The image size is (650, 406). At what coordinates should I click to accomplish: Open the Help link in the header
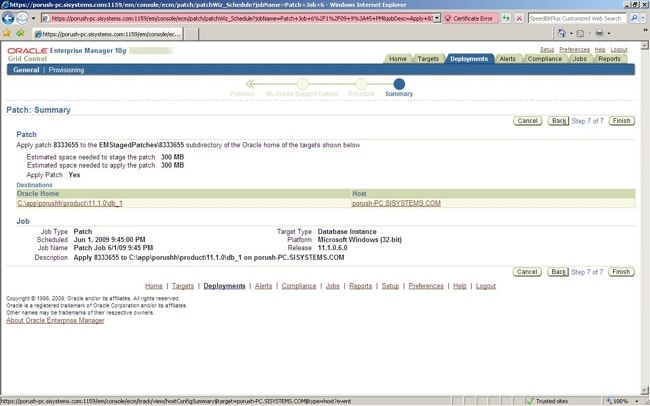600,50
